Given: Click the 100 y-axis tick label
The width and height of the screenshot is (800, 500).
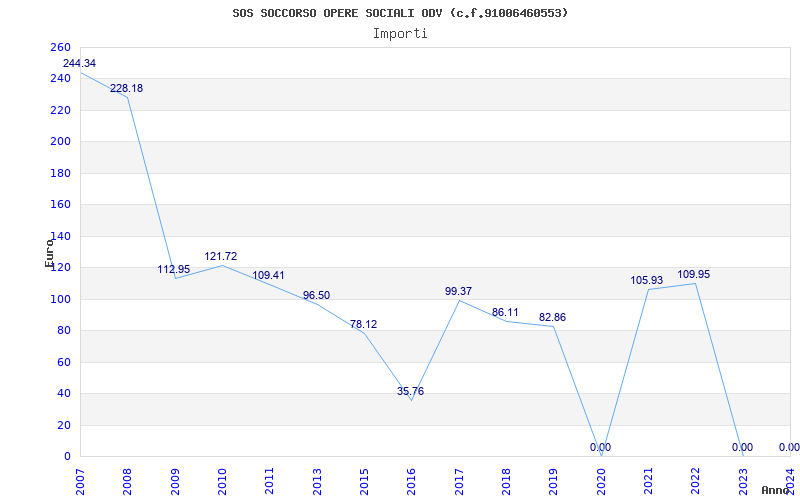Looking at the screenshot, I should click(x=61, y=299).
